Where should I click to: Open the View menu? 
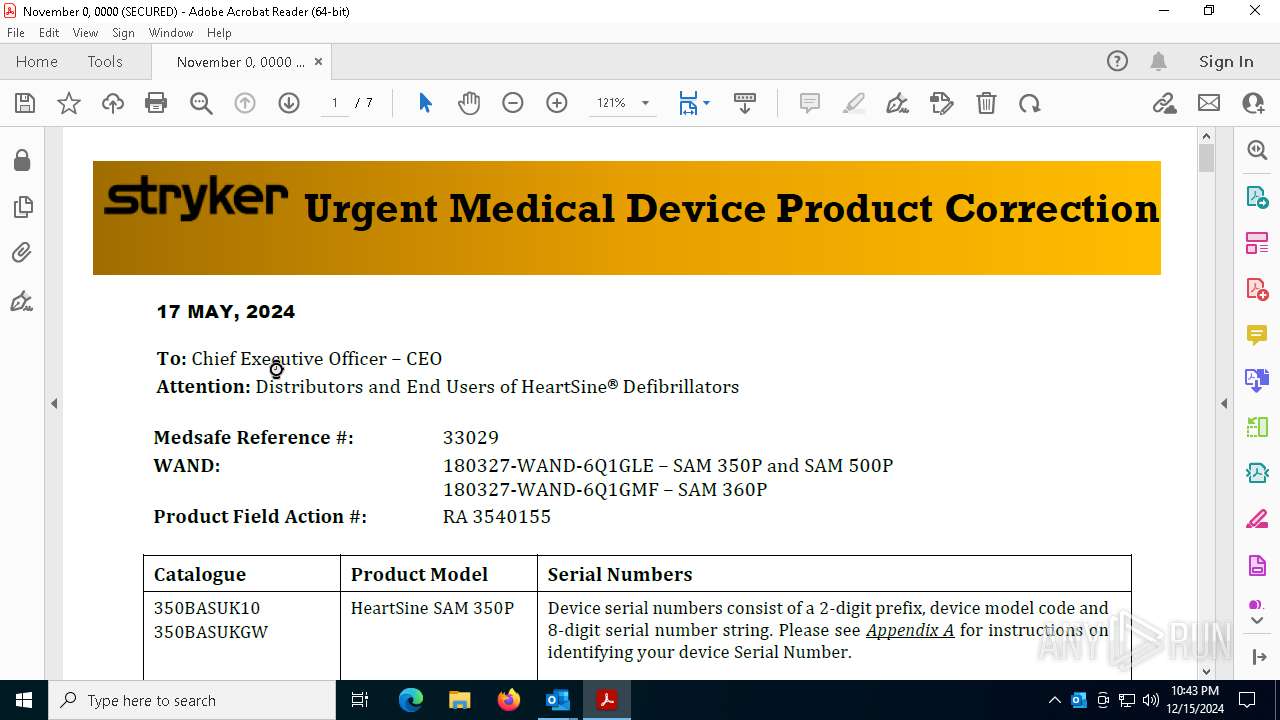[x=85, y=33]
